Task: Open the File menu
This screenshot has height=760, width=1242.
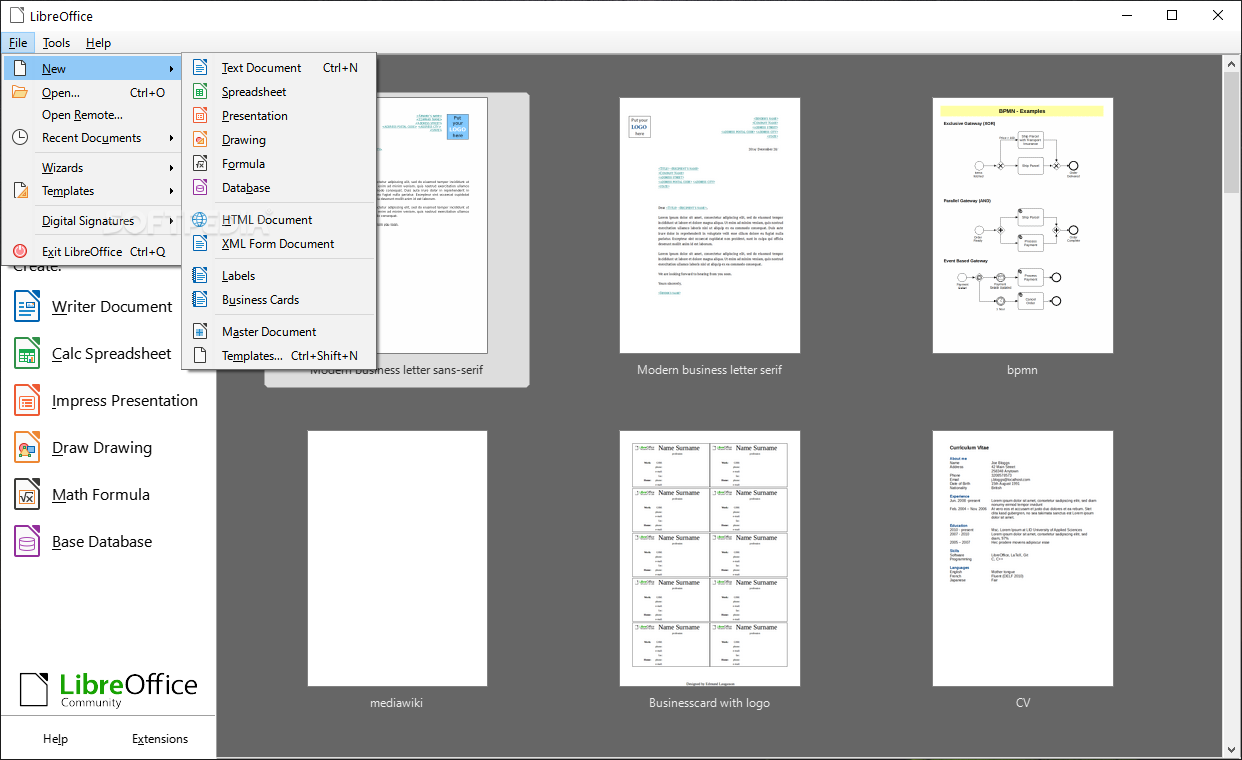Action: point(18,43)
